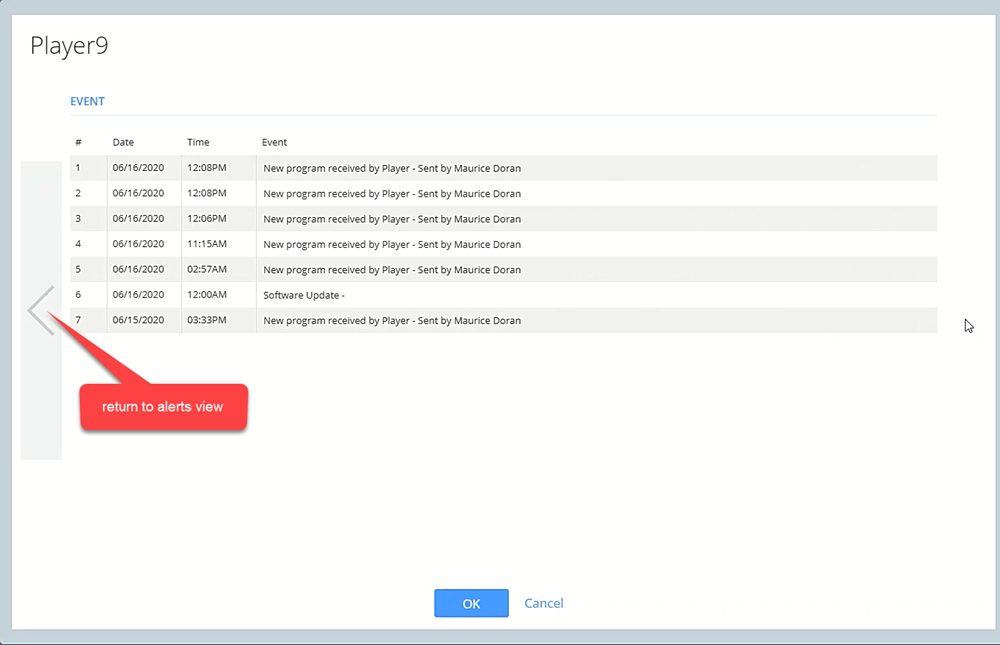This screenshot has height=645, width=1000.
Task: Select the row number 2 cell
Action: [78, 193]
